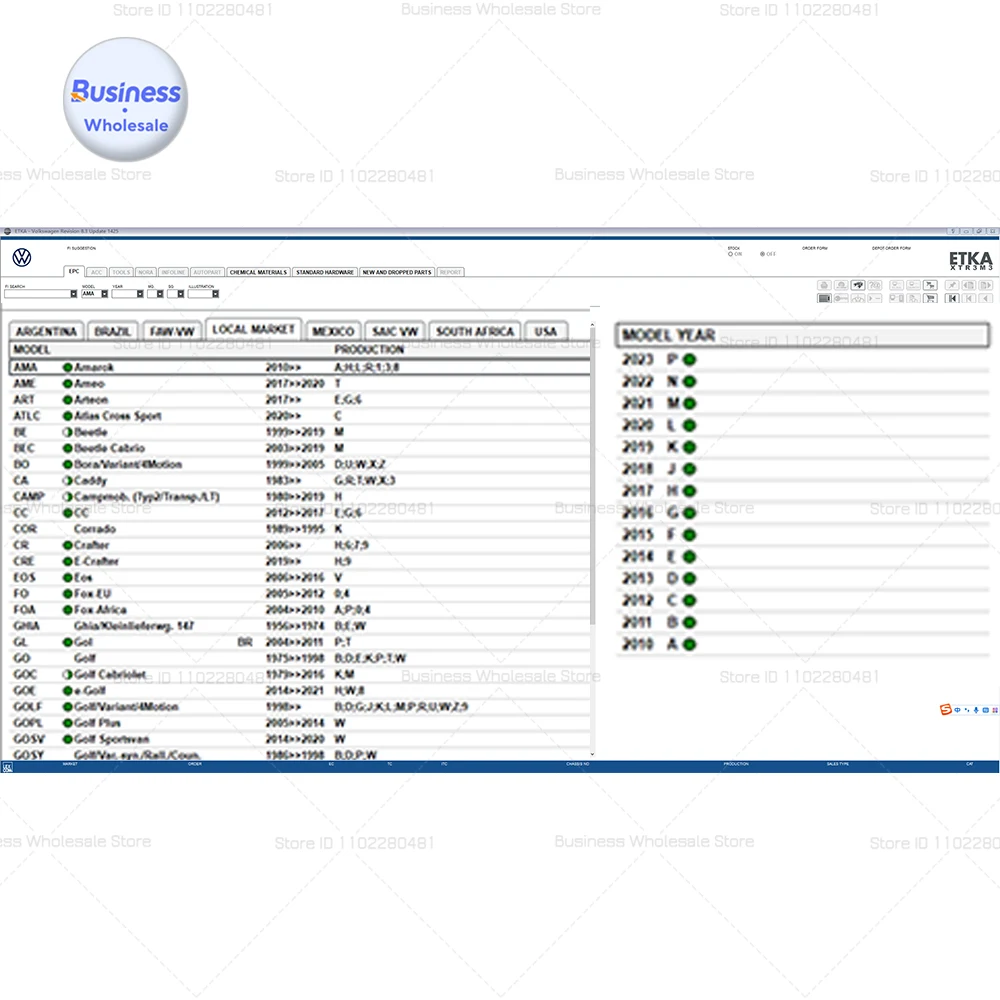Viewport: 1000px width, 1000px height.
Task: Select the LOCAL MARKET tab
Action: coord(253,330)
